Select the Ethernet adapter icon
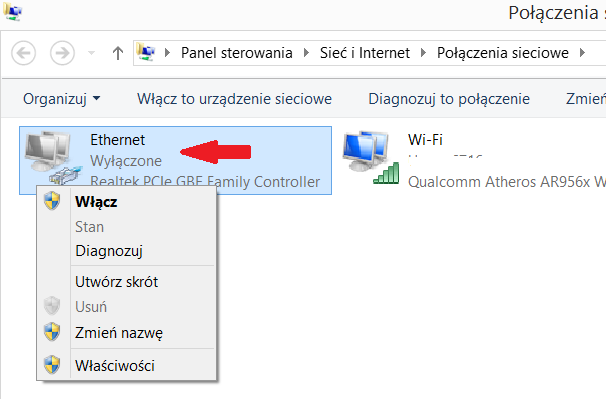The width and height of the screenshot is (606, 399). pyautogui.click(x=52, y=158)
